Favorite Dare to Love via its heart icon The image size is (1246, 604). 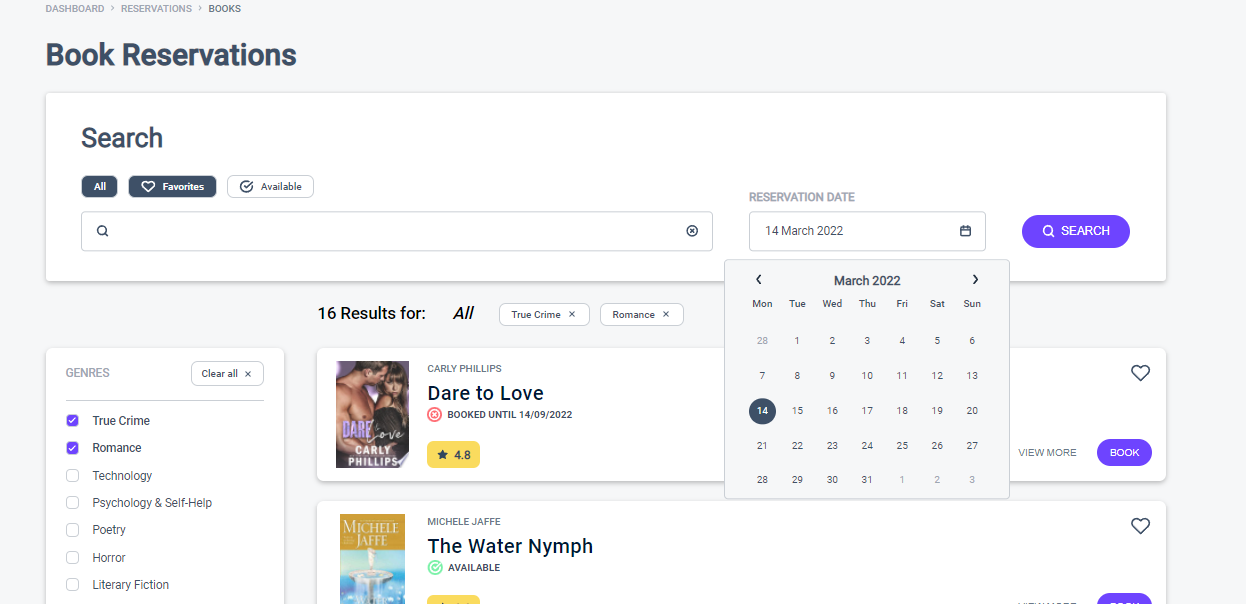[1140, 372]
